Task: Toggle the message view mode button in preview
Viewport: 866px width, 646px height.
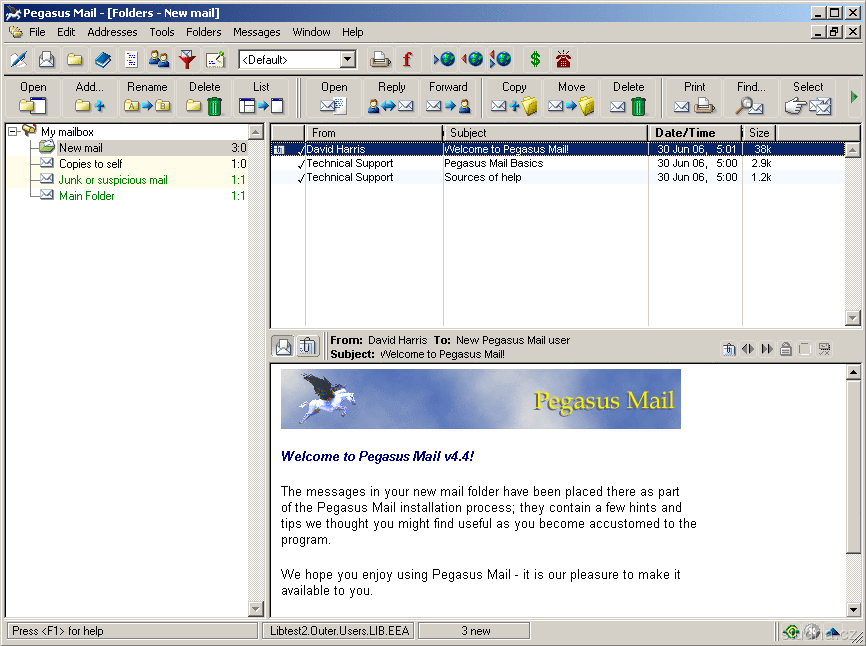Action: click(283, 347)
